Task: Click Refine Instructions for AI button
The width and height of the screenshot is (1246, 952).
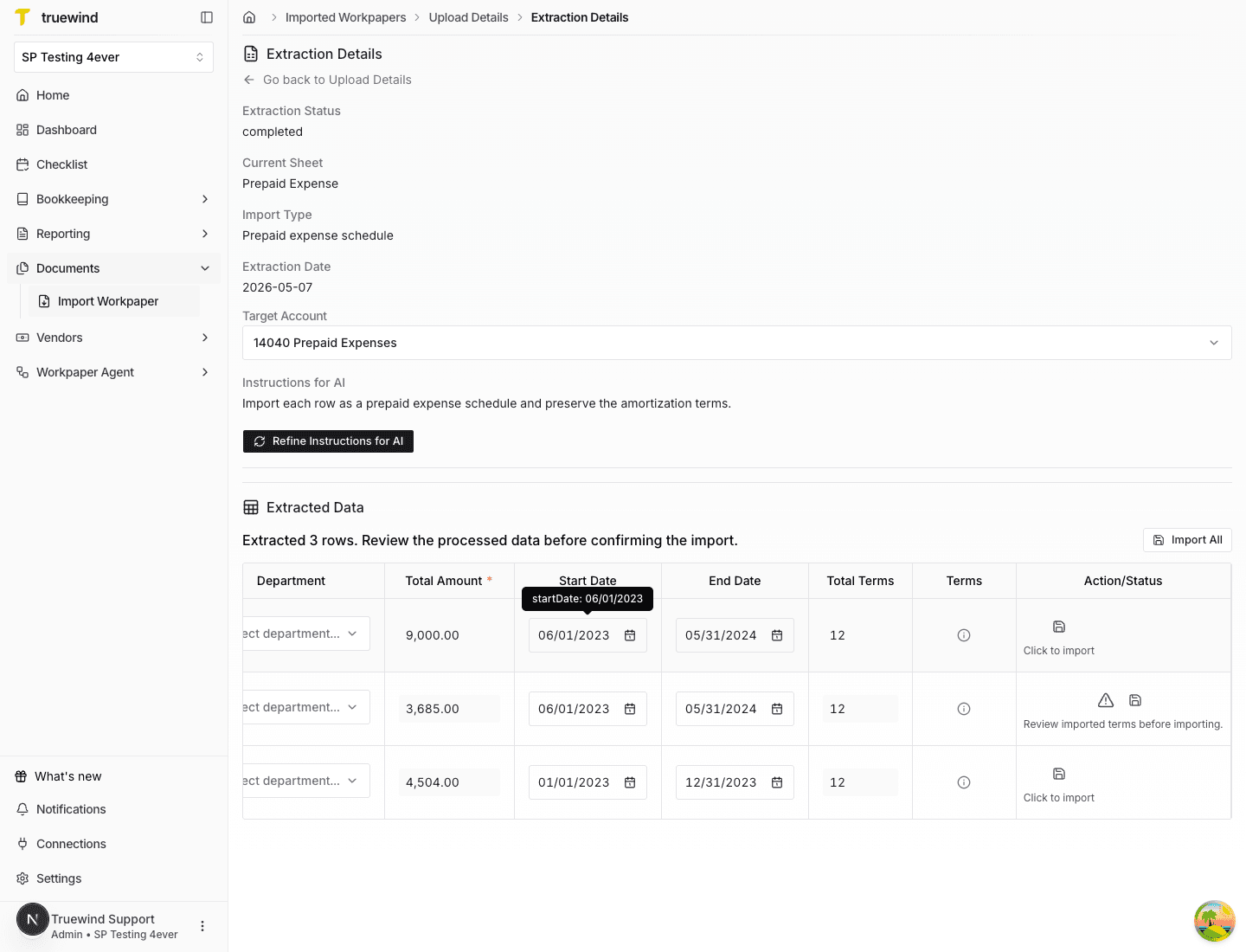Action: coord(328,441)
